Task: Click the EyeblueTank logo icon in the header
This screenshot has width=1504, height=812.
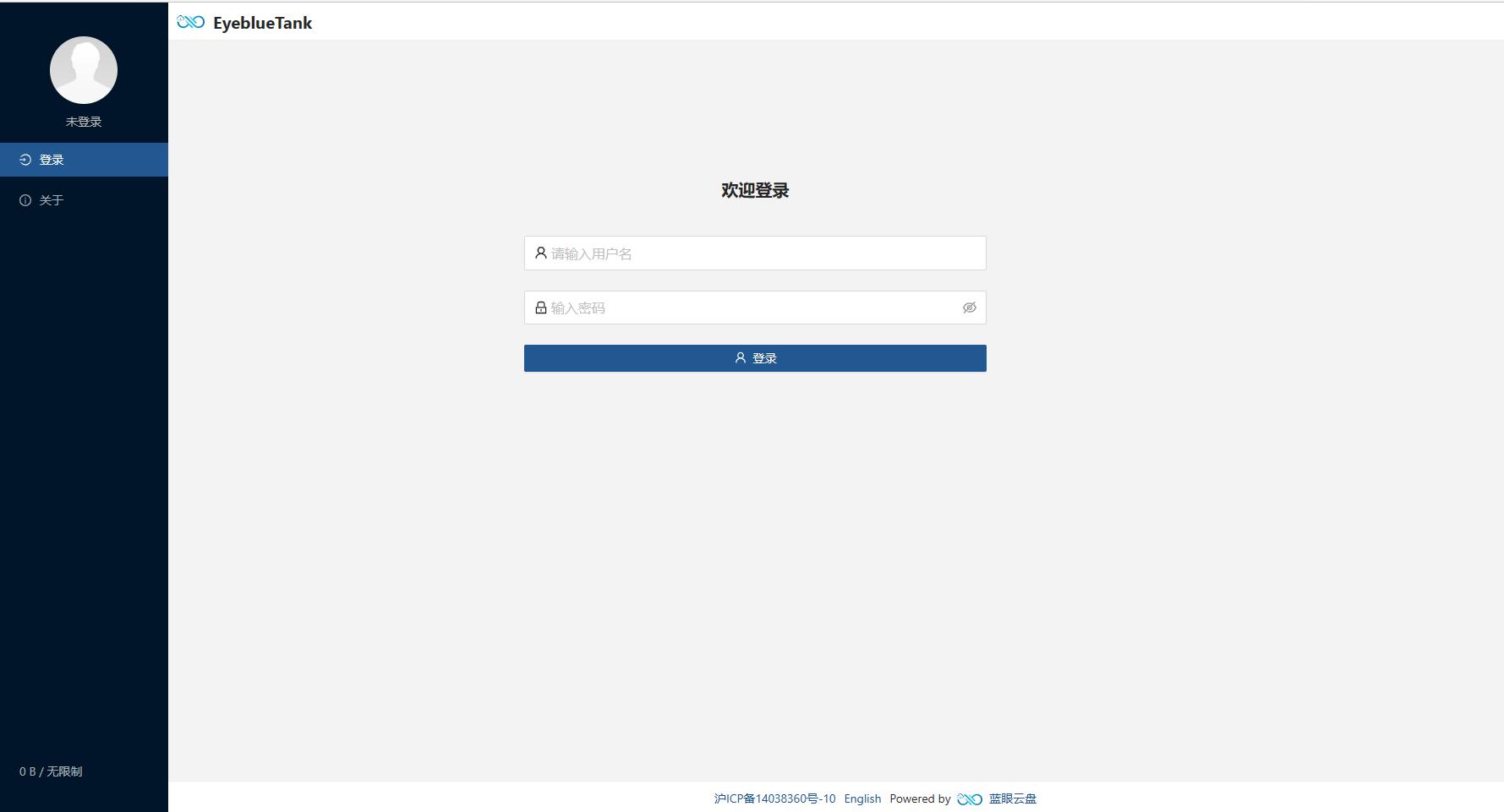Action: coord(189,22)
